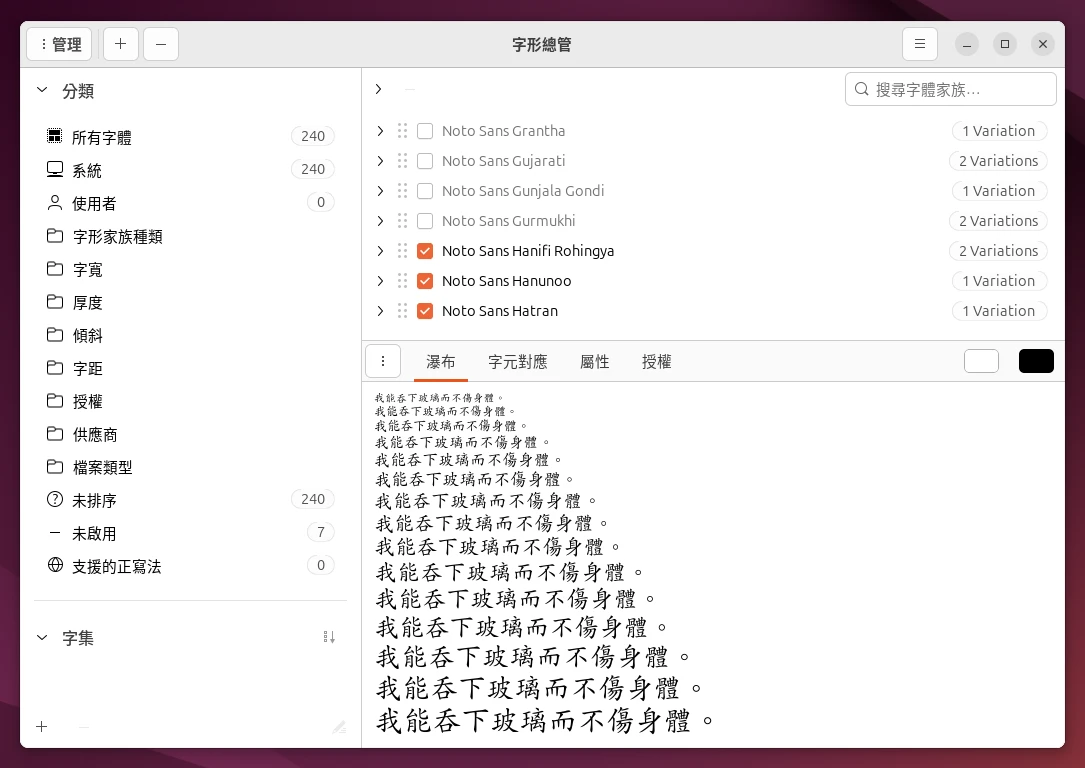Click the minus remove fonts button
The image size is (1085, 768).
[x=161, y=44]
